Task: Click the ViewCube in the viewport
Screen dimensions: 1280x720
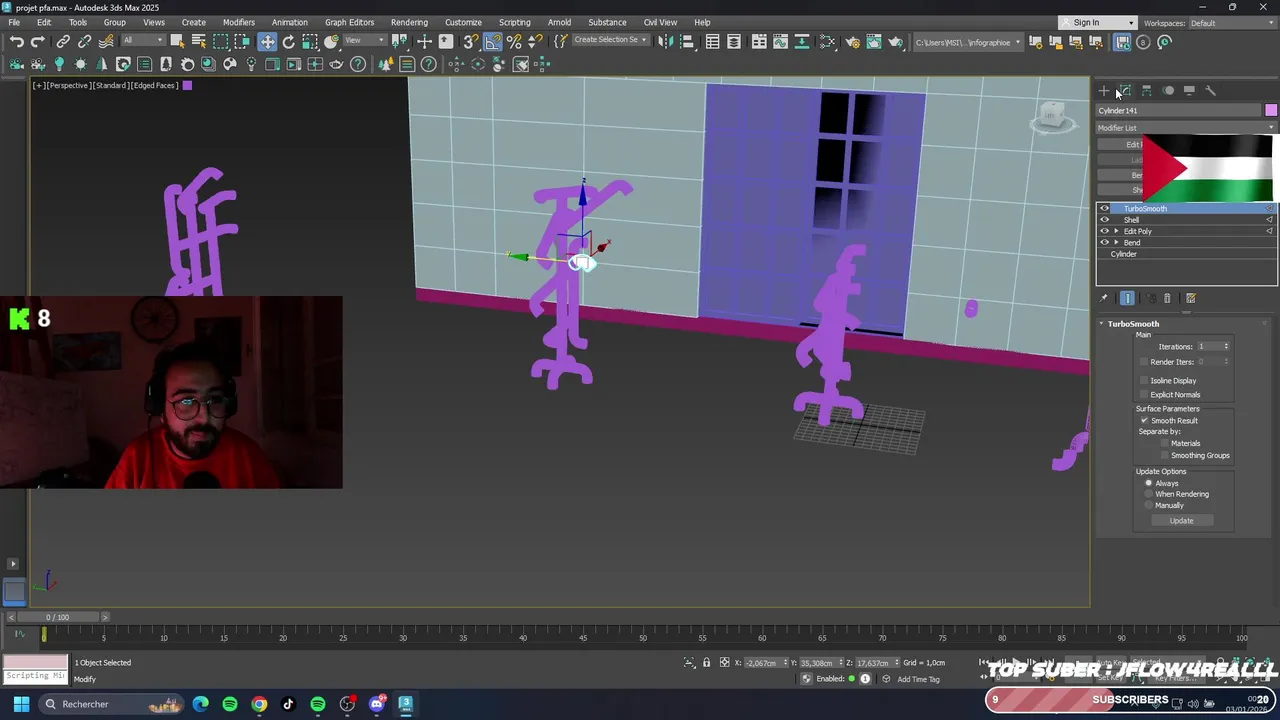Action: click(1050, 117)
